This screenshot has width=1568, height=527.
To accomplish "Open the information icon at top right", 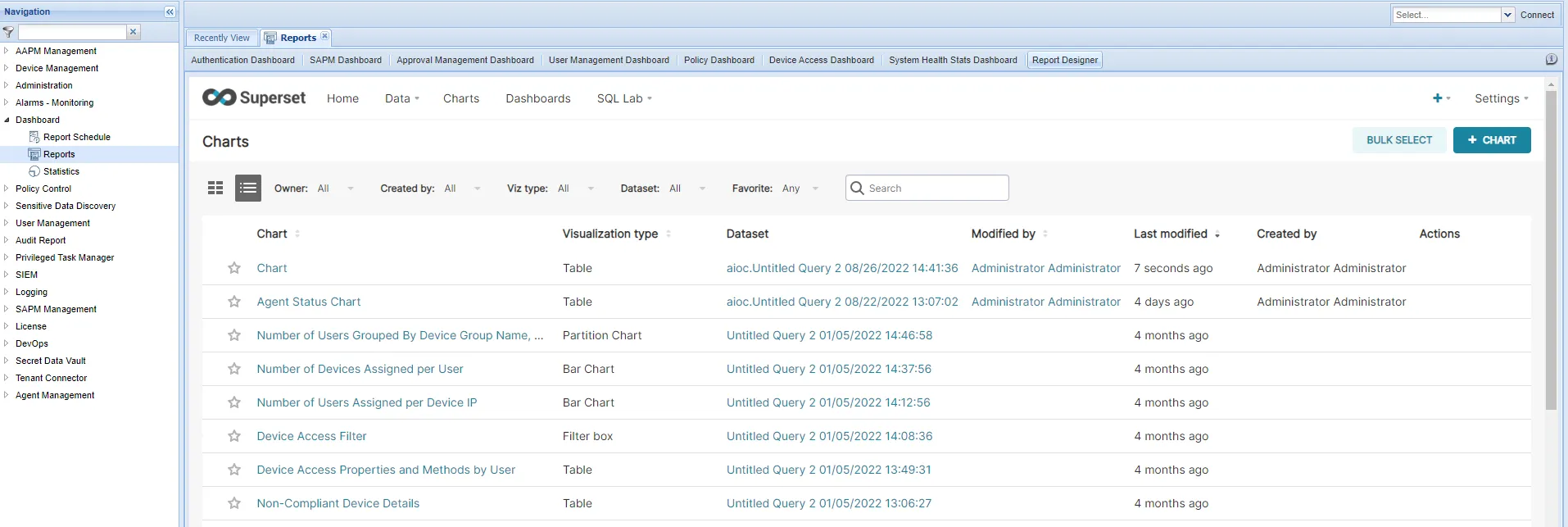I will [1551, 60].
